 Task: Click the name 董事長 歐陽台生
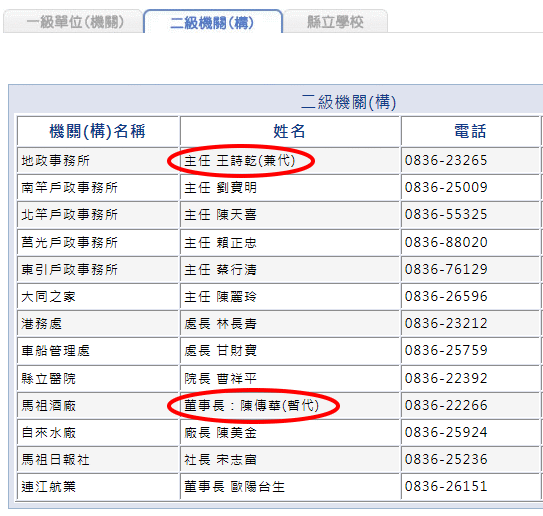tap(234, 487)
